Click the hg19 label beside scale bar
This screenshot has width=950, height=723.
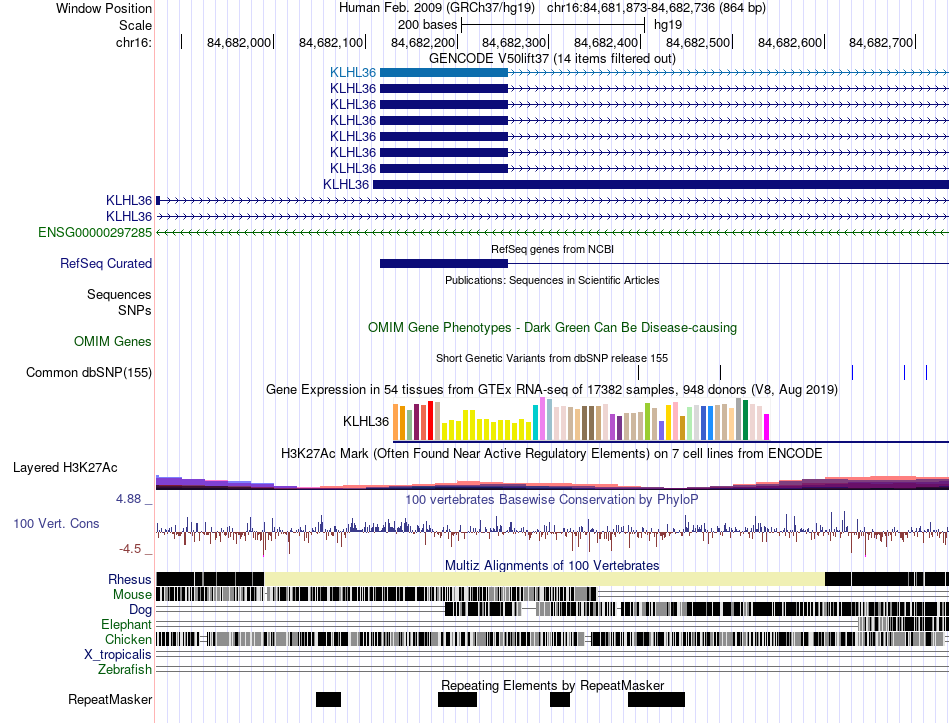[668, 25]
